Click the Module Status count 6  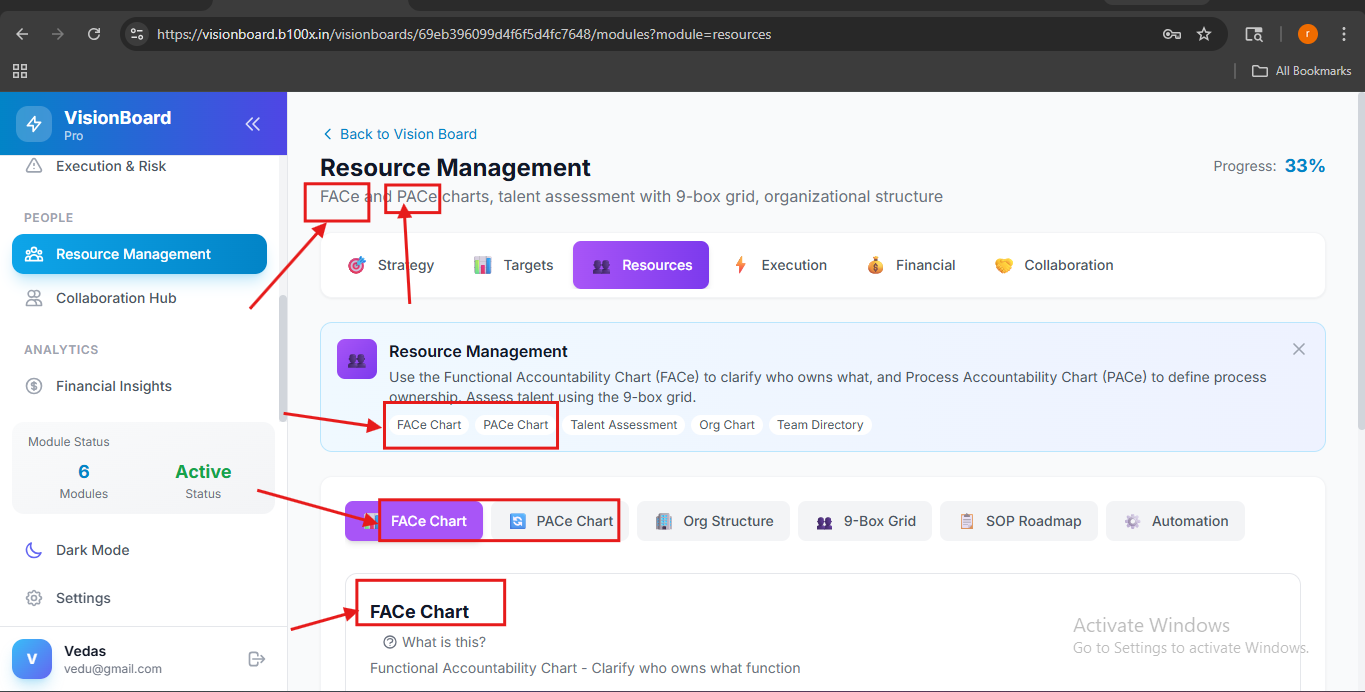pos(84,472)
